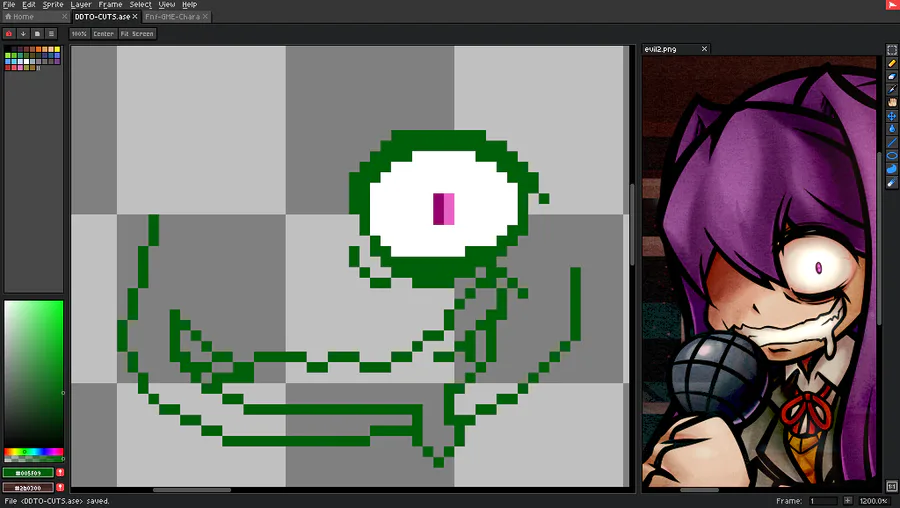Click the evil2.png panel horizontal scrollbar
This screenshot has height=508, width=900.
(699, 490)
